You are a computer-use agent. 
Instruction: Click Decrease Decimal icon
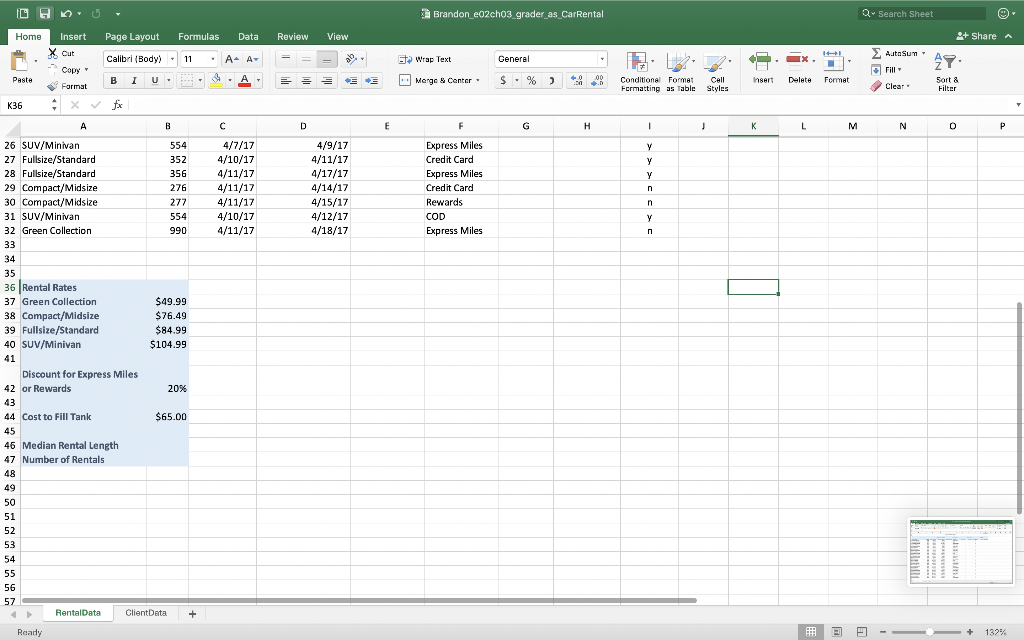(x=598, y=80)
